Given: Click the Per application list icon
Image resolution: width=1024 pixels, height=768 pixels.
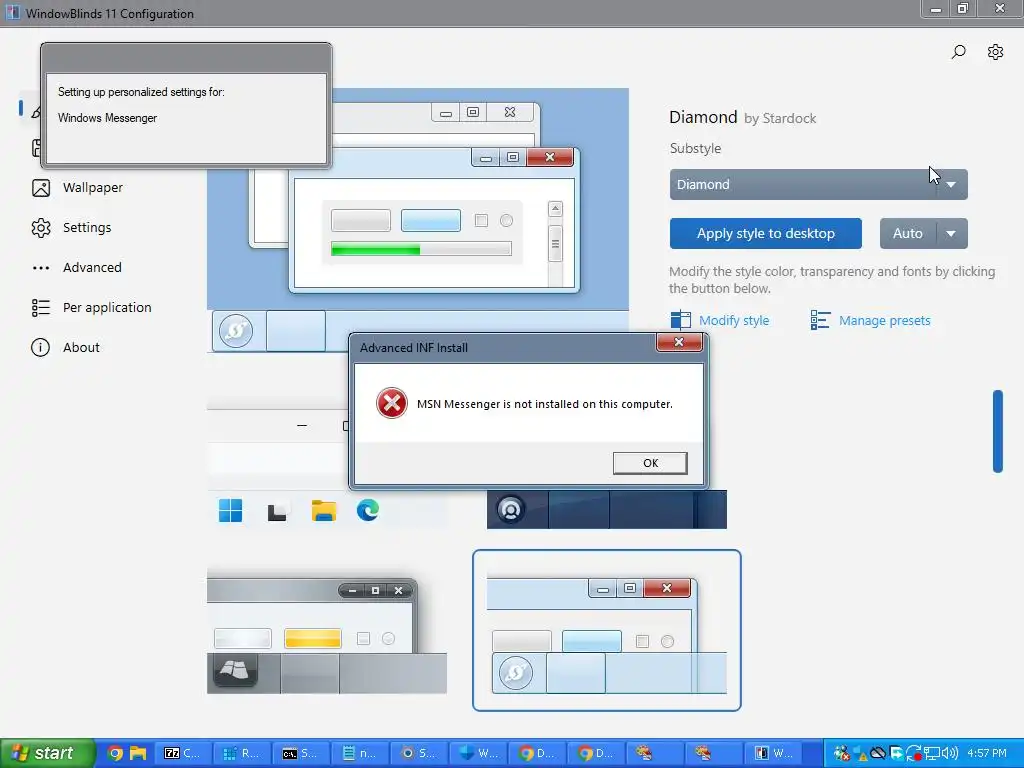Looking at the screenshot, I should pyautogui.click(x=40, y=308).
